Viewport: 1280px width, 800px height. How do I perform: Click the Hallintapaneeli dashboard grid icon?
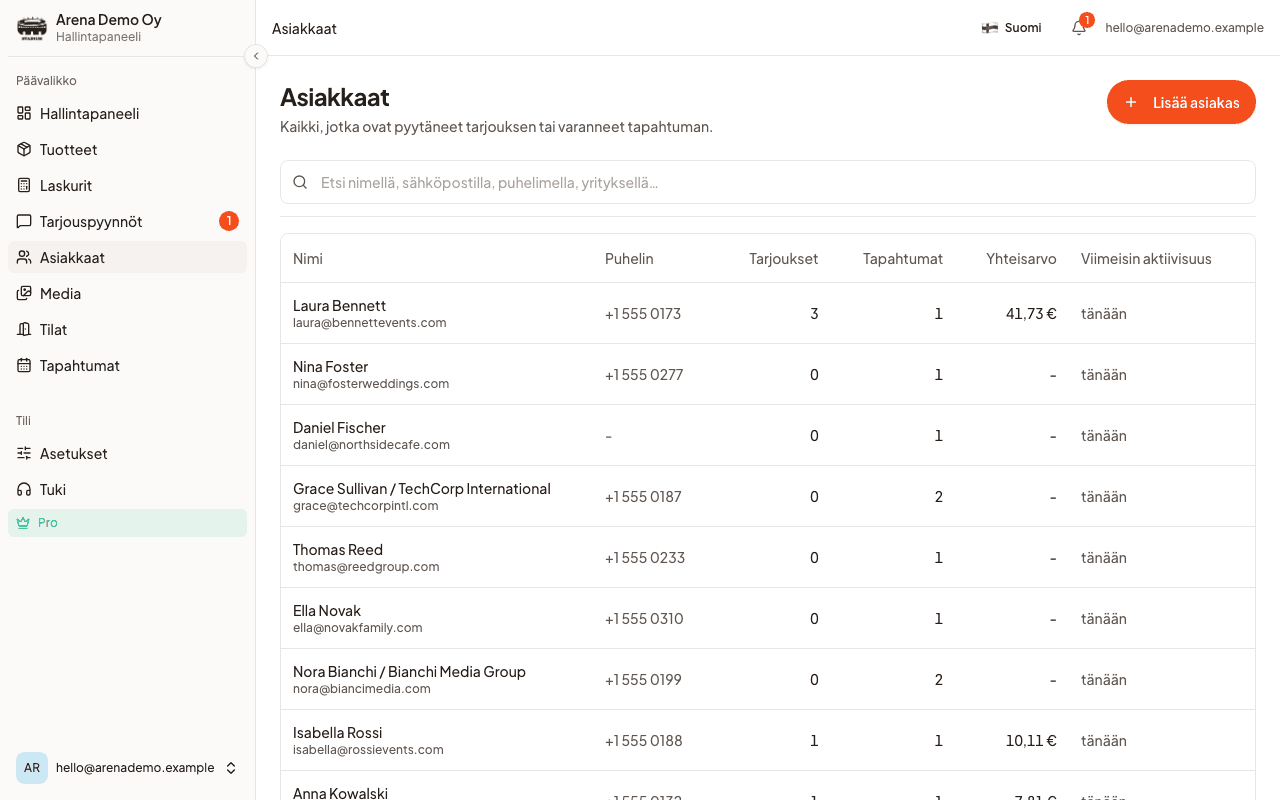(x=24, y=114)
